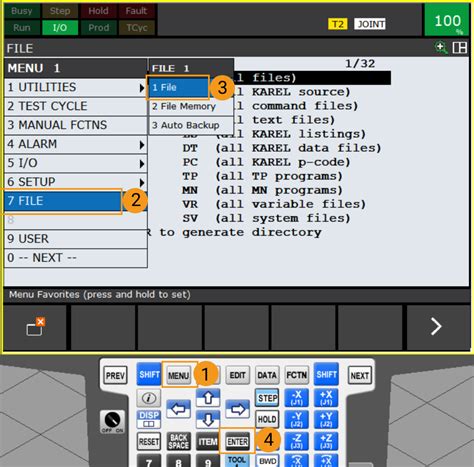Click the left SHIFT key
This screenshot has width=474, height=467.
[149, 374]
